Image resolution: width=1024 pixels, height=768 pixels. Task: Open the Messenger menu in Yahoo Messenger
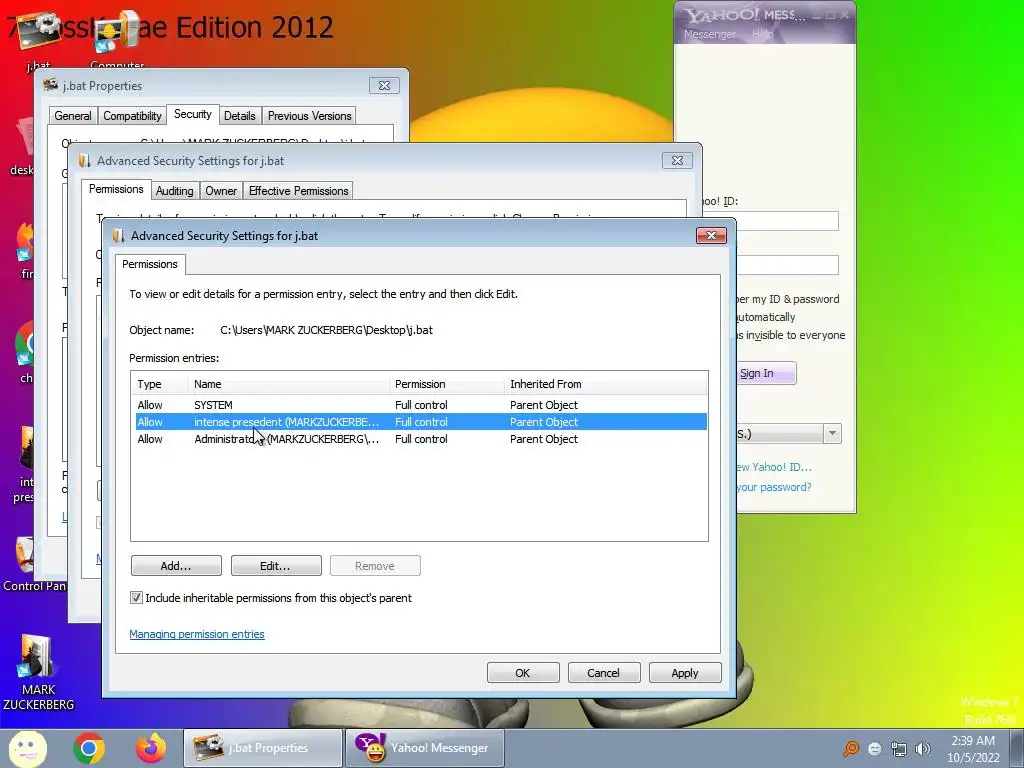pos(709,34)
